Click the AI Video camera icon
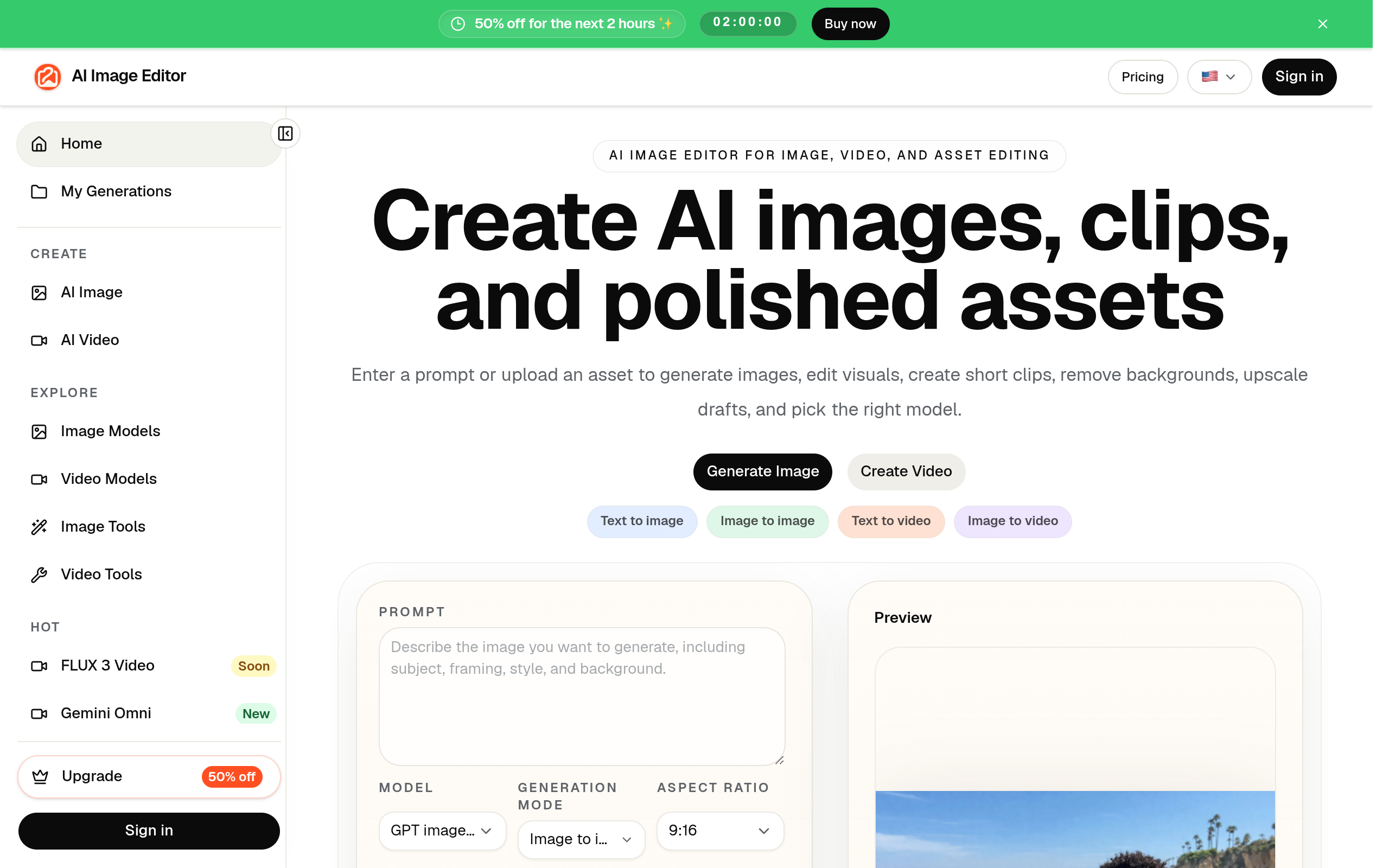Image resolution: width=1389 pixels, height=868 pixels. click(x=39, y=341)
